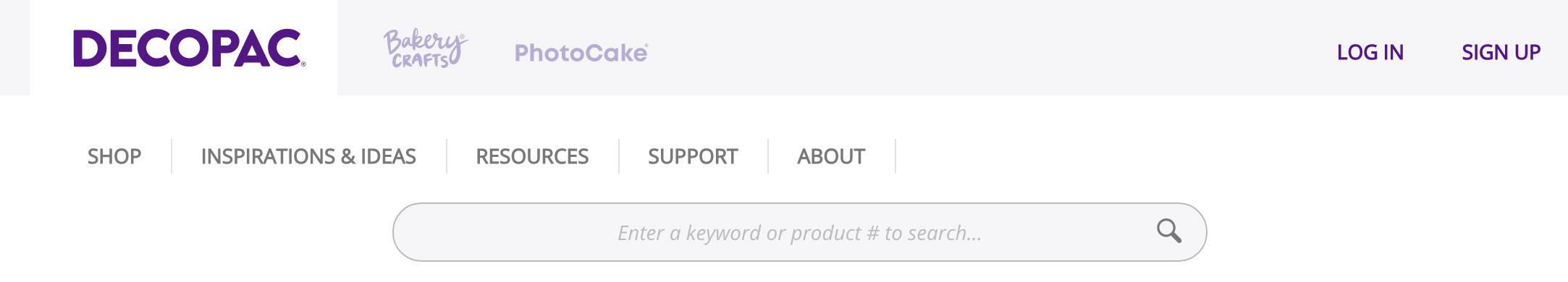Viewport: 1568px width, 282px height.
Task: Submit search with the magnifier button
Action: click(1168, 231)
